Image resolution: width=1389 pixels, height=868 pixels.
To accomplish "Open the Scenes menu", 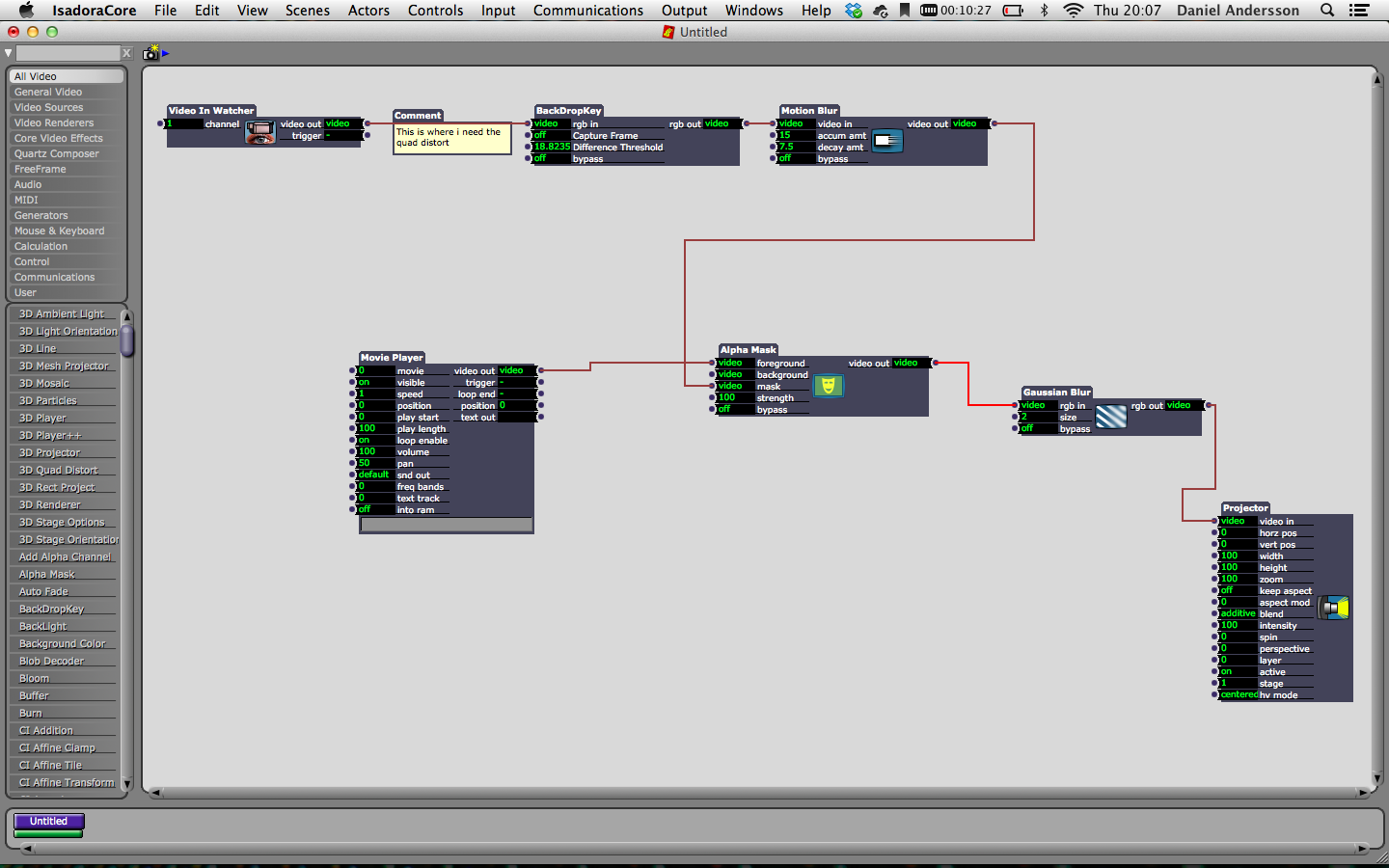I will point(307,11).
